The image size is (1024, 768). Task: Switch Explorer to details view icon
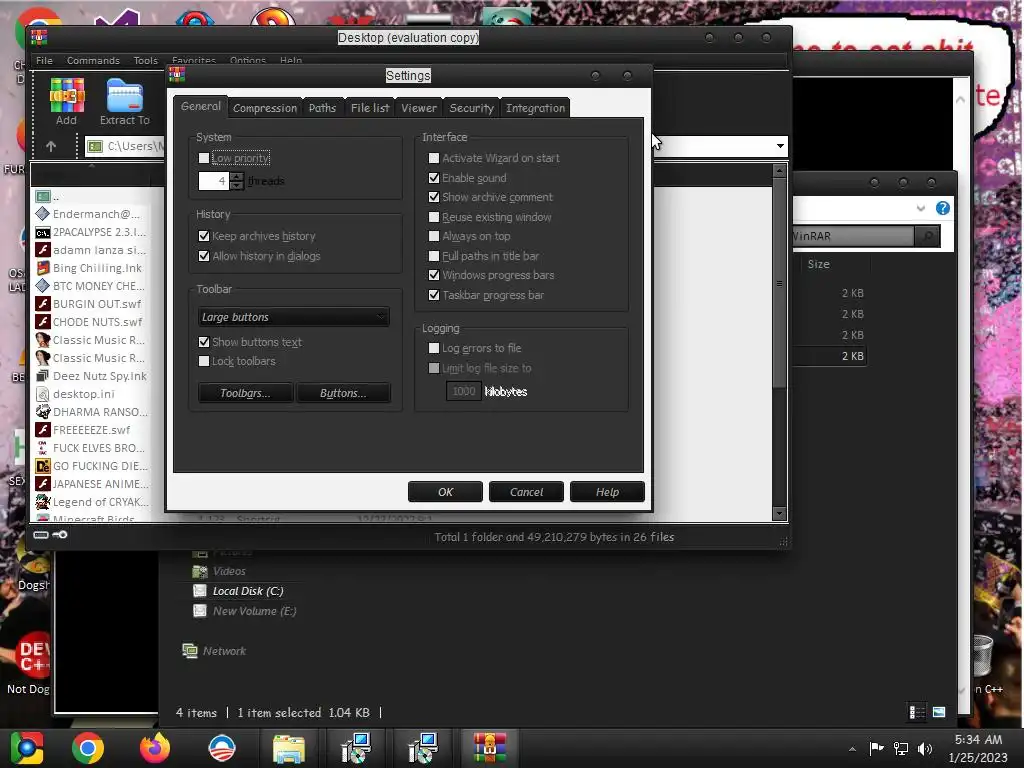point(917,712)
